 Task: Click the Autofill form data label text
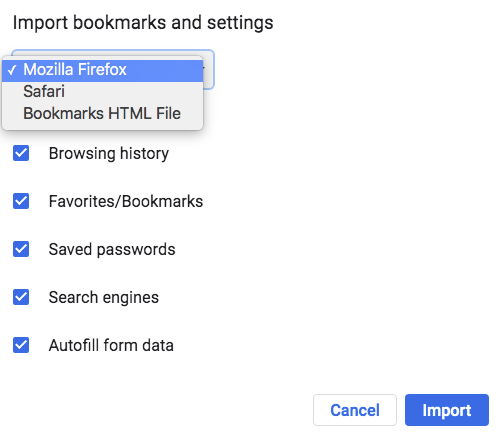tap(111, 345)
